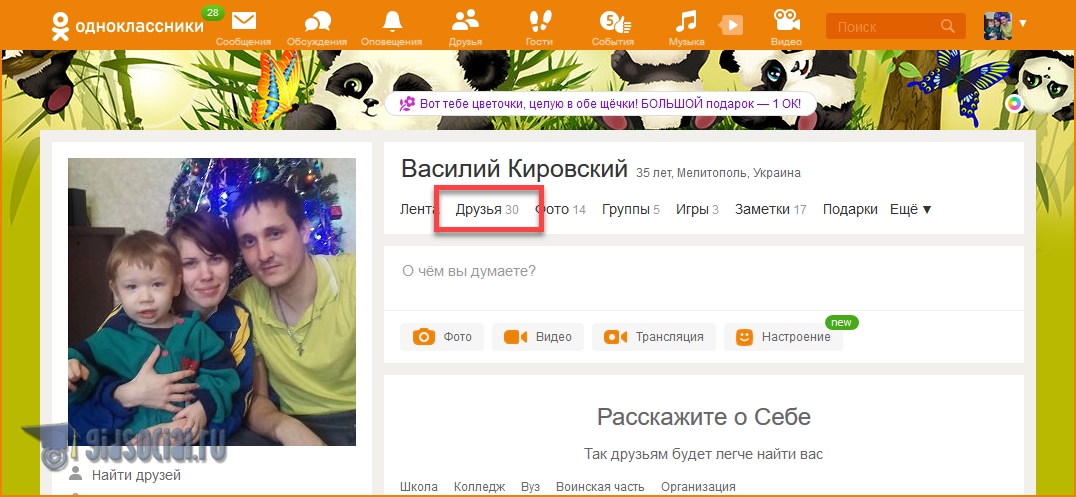Click the Найти друзей link

click(136, 475)
